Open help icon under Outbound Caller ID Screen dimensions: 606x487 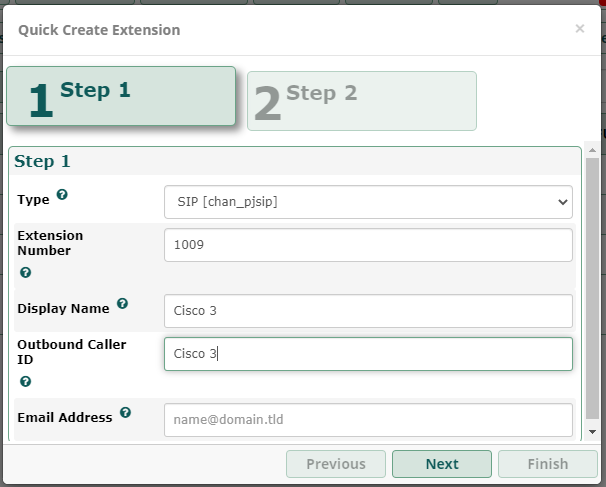26,381
